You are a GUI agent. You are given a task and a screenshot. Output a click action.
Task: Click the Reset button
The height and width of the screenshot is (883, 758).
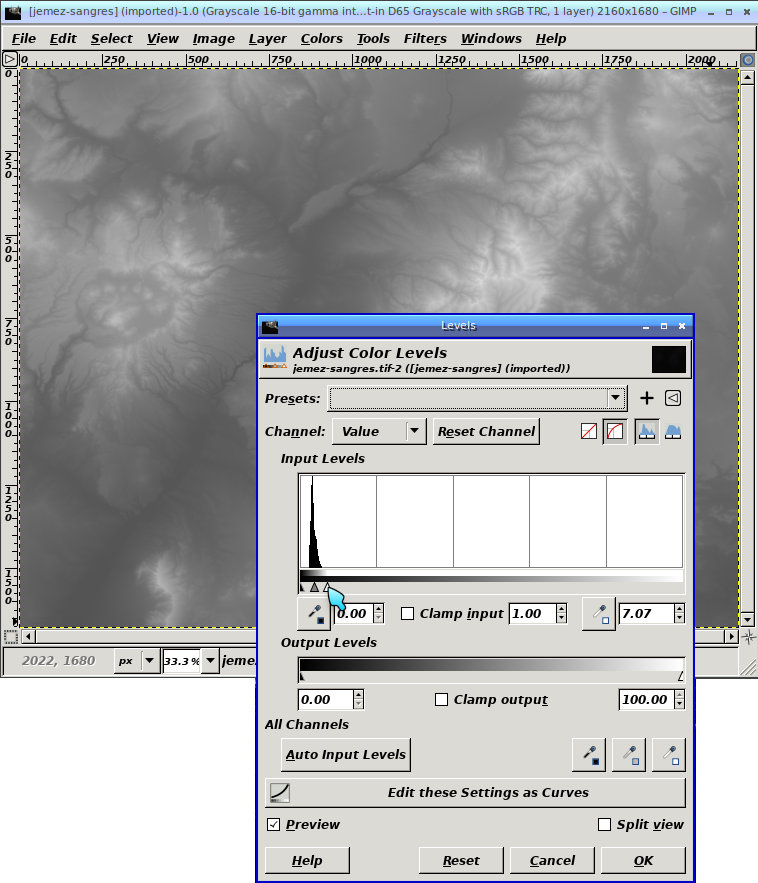tap(461, 860)
